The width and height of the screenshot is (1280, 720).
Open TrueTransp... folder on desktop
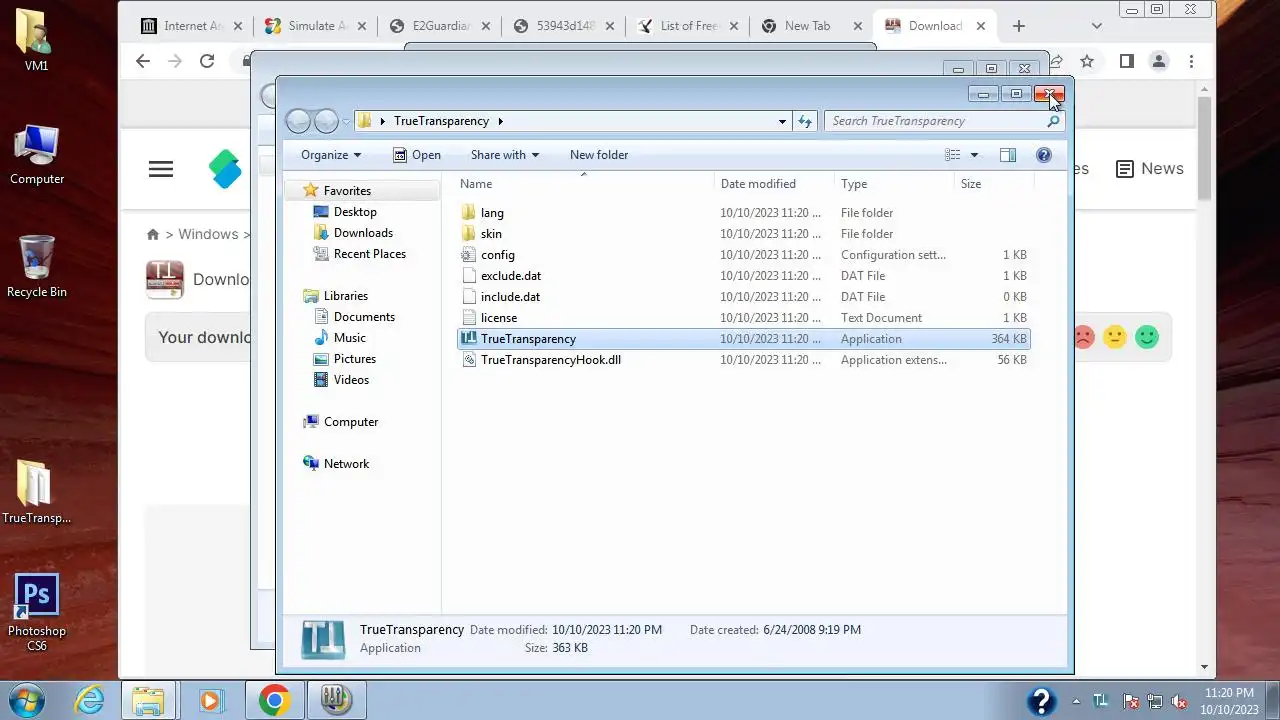click(x=36, y=492)
